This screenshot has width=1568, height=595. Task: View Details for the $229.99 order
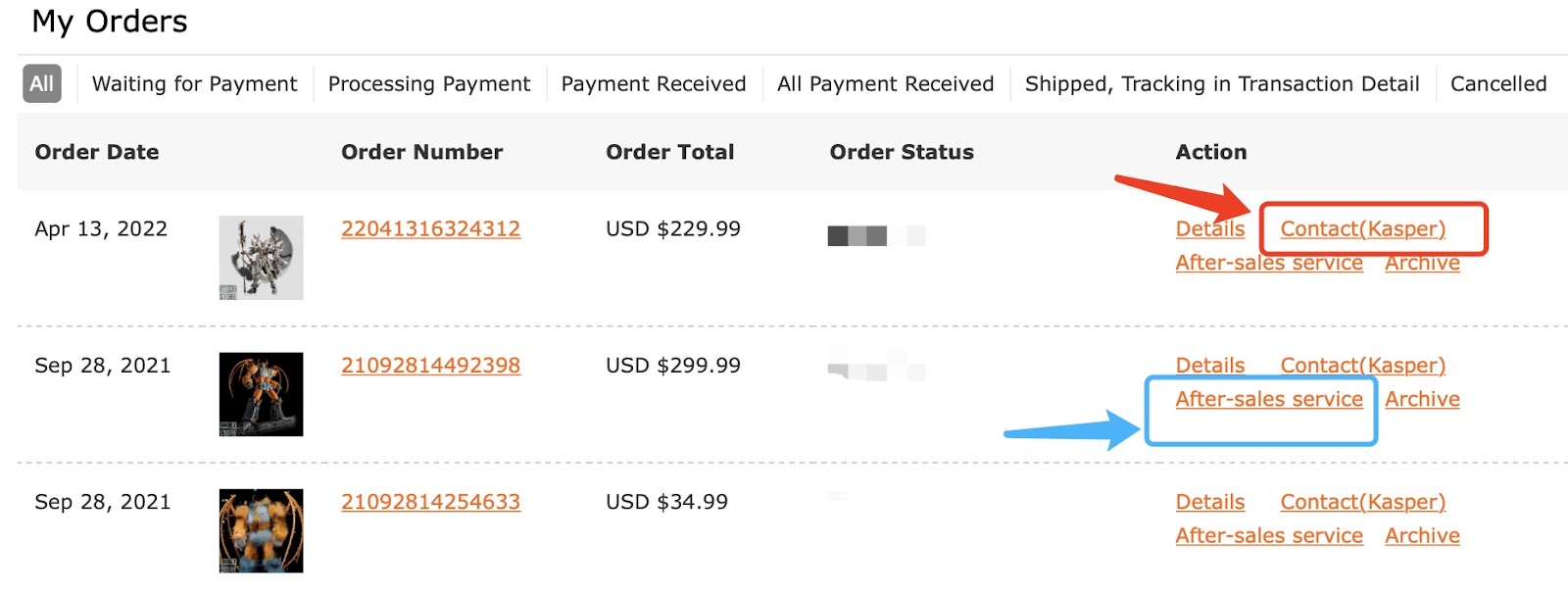click(1209, 229)
